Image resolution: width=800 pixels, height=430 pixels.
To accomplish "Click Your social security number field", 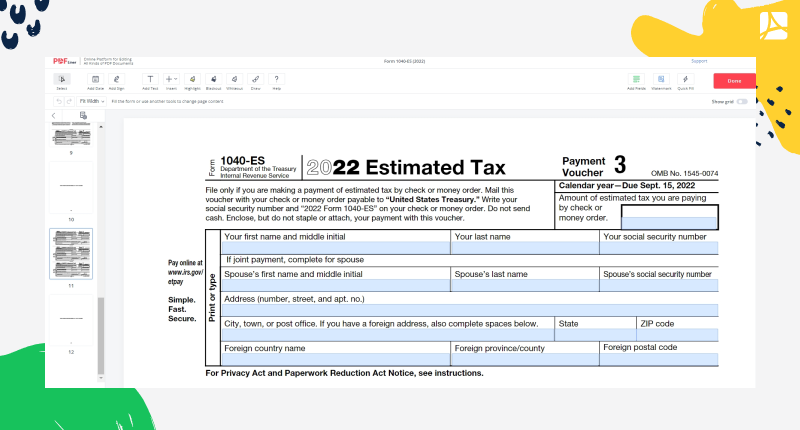I will click(x=659, y=248).
